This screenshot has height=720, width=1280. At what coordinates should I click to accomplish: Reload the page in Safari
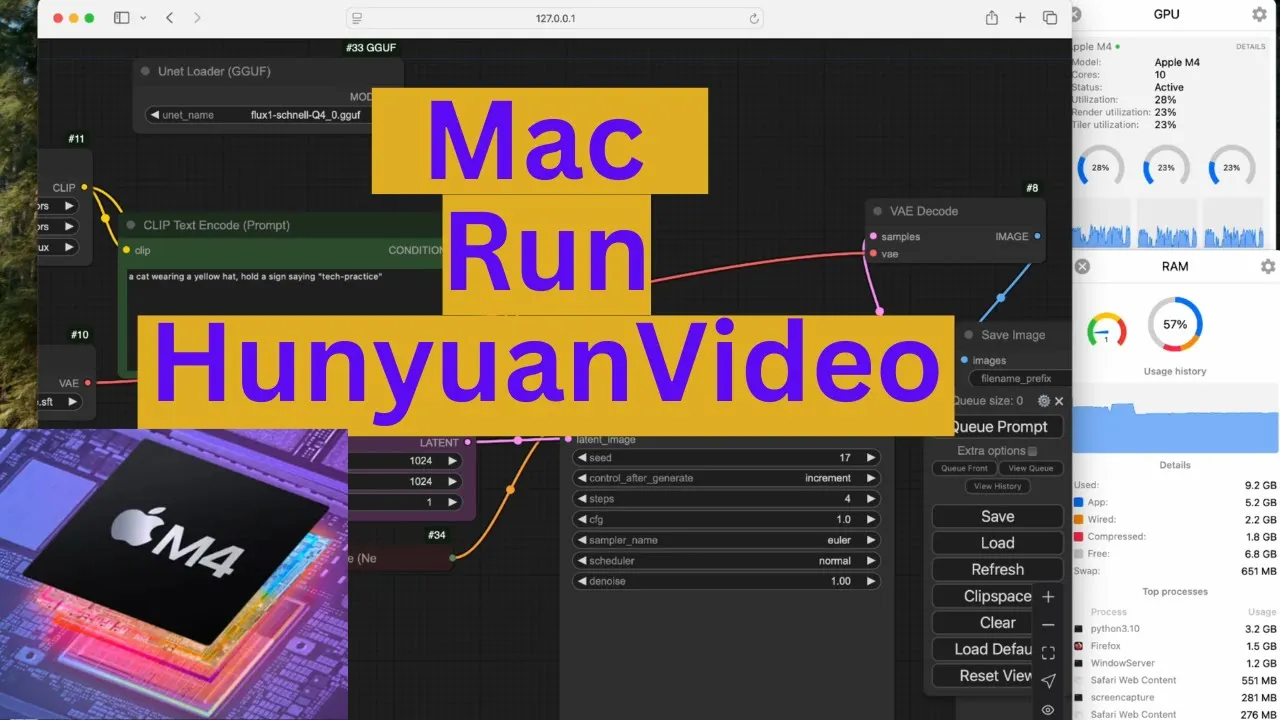[x=754, y=18]
